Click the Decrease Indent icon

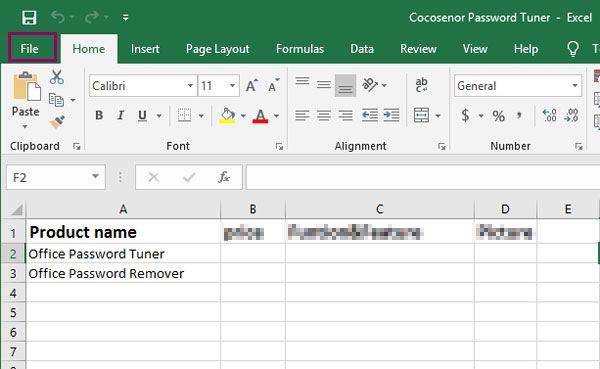click(x=370, y=115)
